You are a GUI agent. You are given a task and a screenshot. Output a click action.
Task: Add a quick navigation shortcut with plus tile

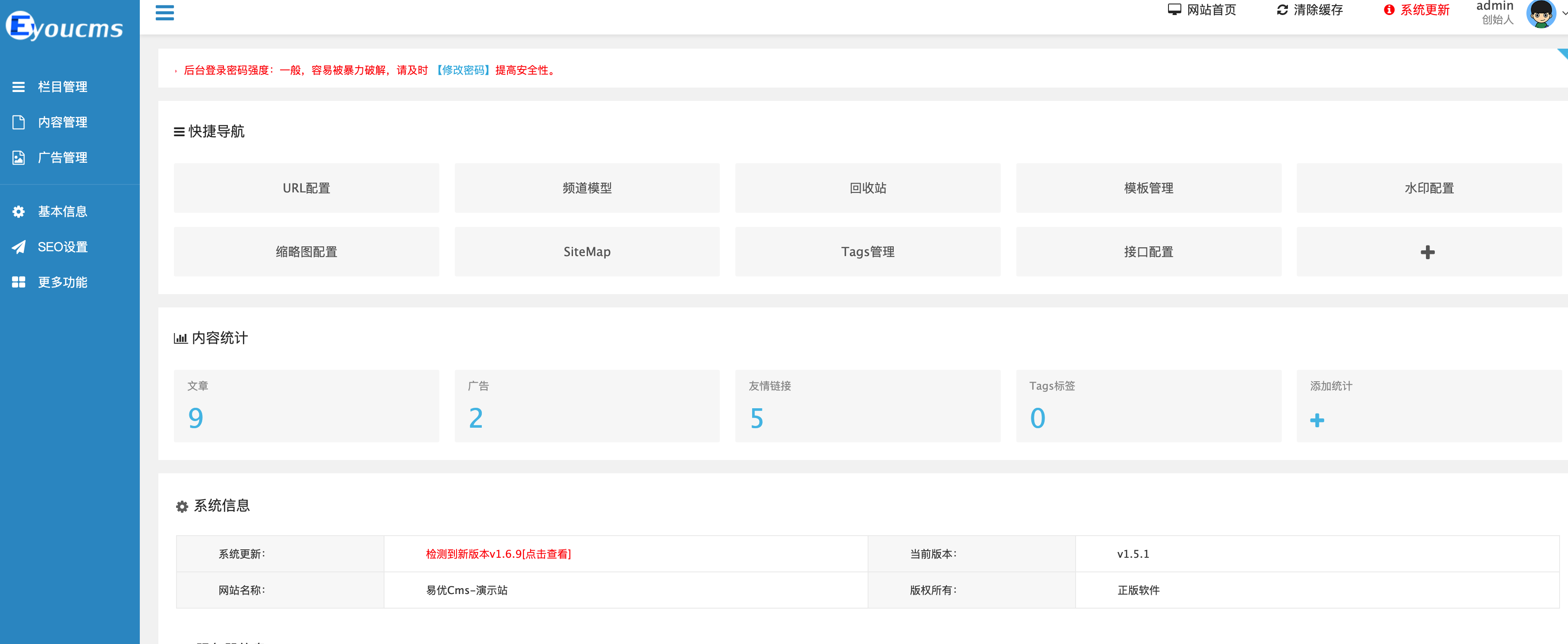(x=1429, y=251)
